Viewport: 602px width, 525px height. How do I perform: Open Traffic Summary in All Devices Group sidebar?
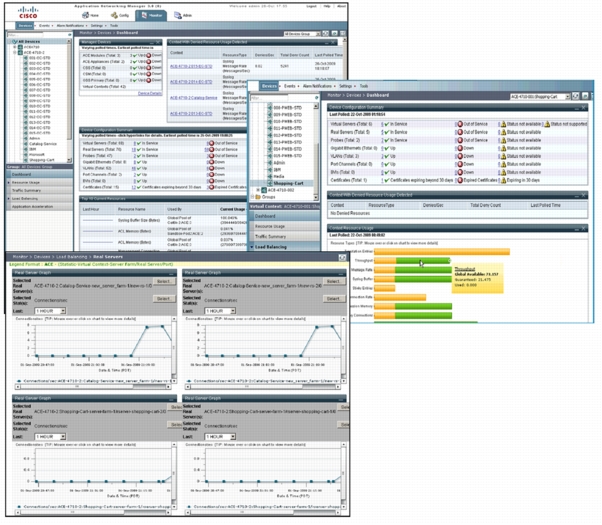39,190
